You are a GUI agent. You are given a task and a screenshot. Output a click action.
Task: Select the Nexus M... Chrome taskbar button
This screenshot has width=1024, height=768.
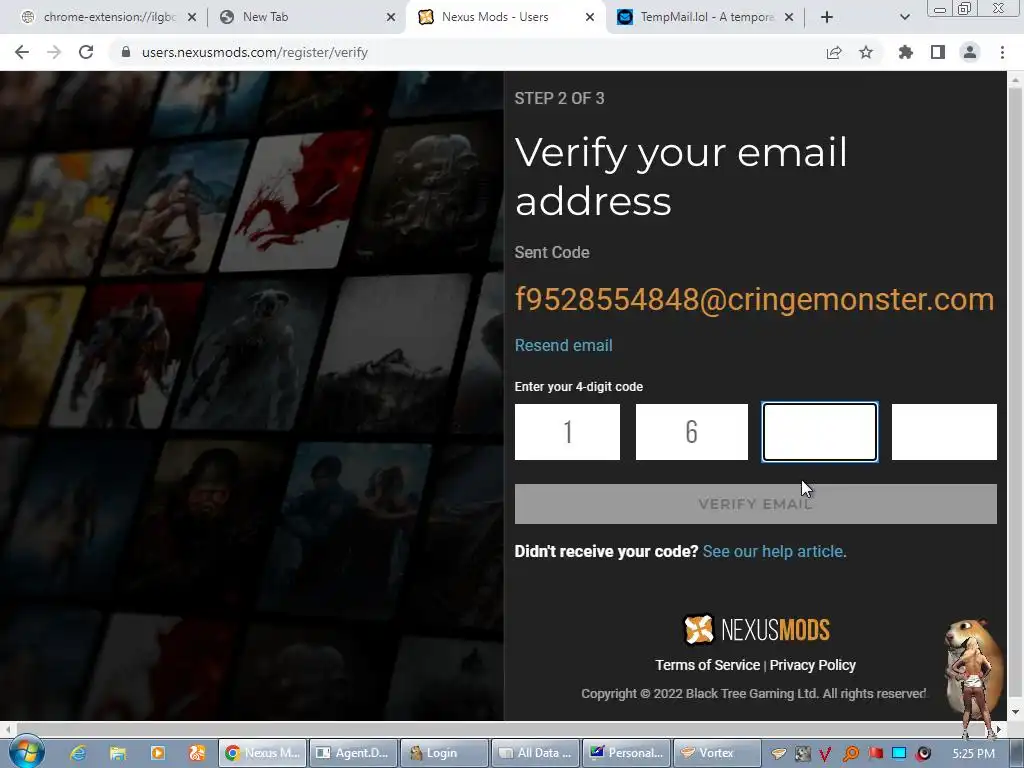click(262, 753)
